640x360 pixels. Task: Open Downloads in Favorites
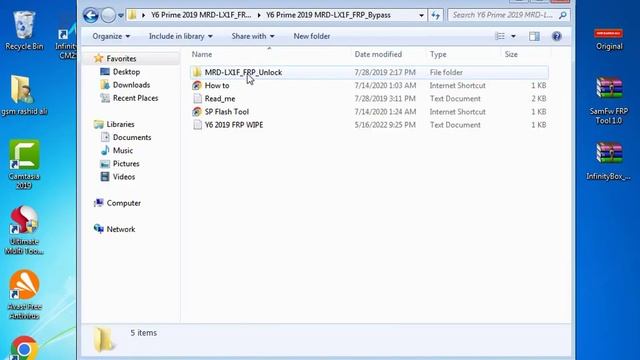(131, 84)
